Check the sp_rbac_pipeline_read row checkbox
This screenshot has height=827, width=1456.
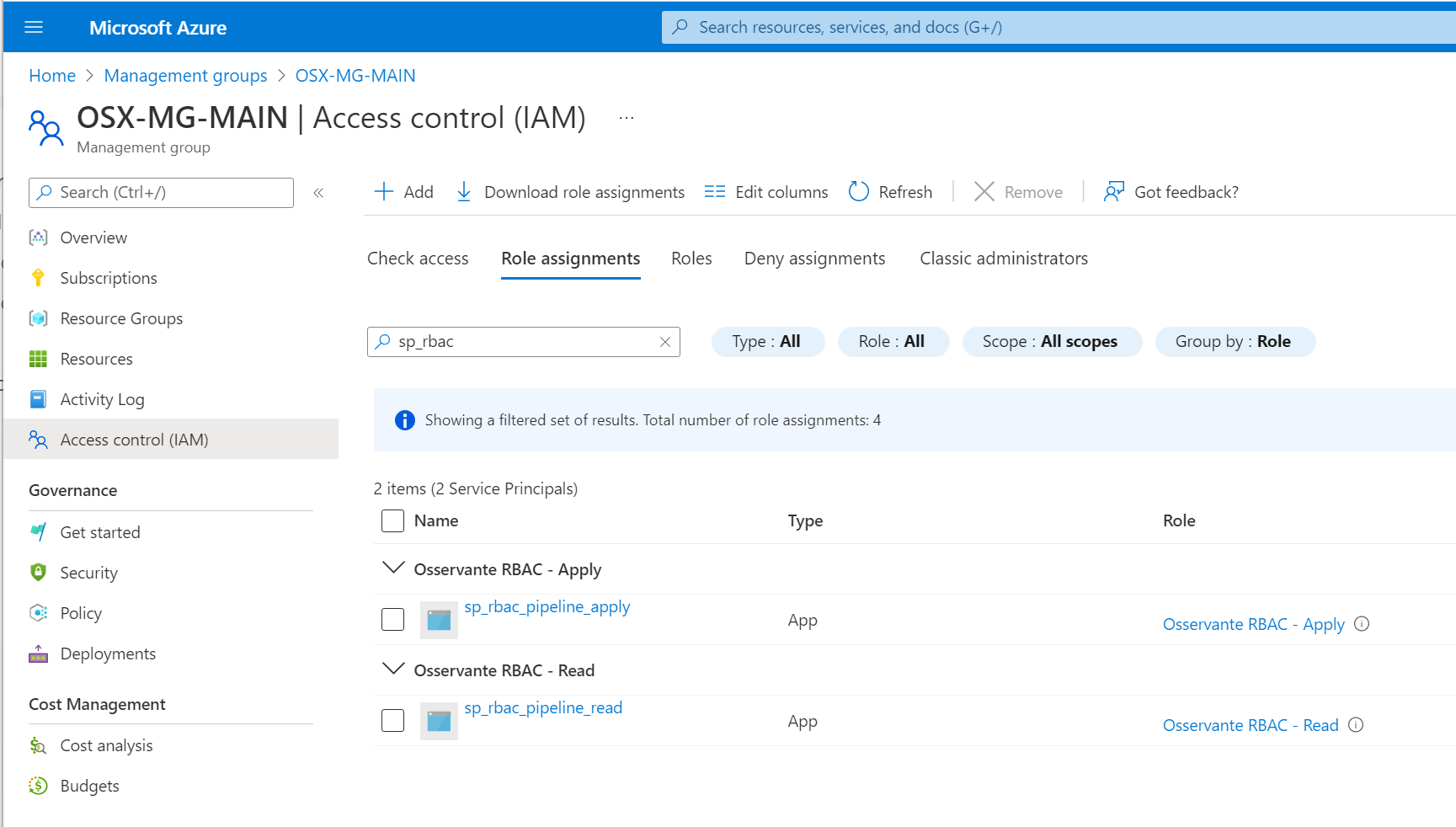393,721
